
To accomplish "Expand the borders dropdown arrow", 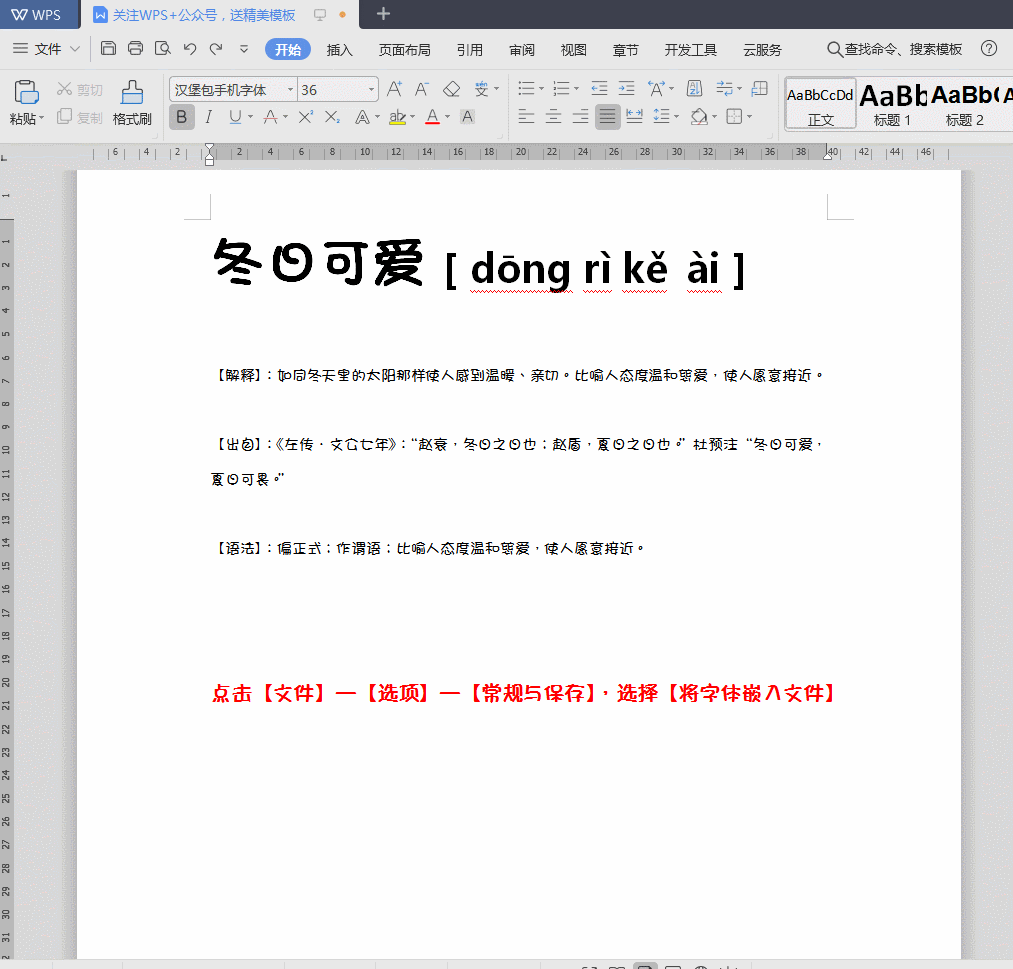I will (749, 117).
